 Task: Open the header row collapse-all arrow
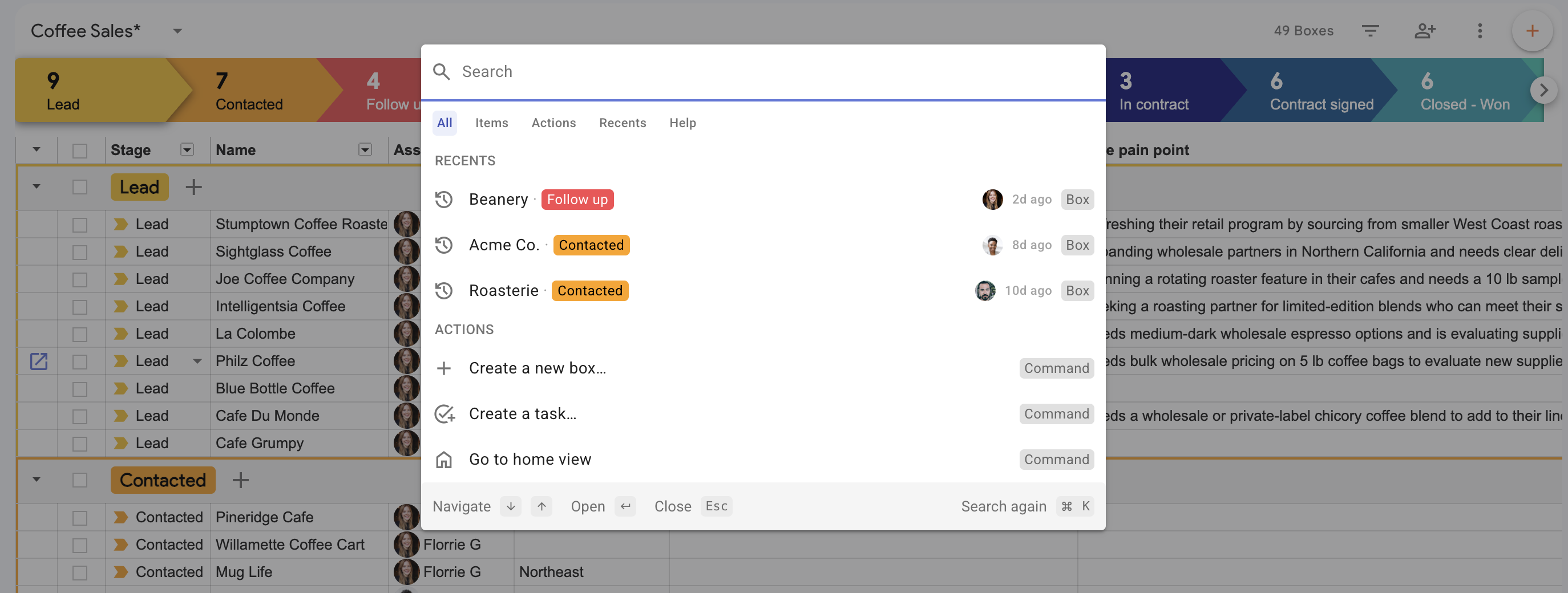pyautogui.click(x=37, y=149)
